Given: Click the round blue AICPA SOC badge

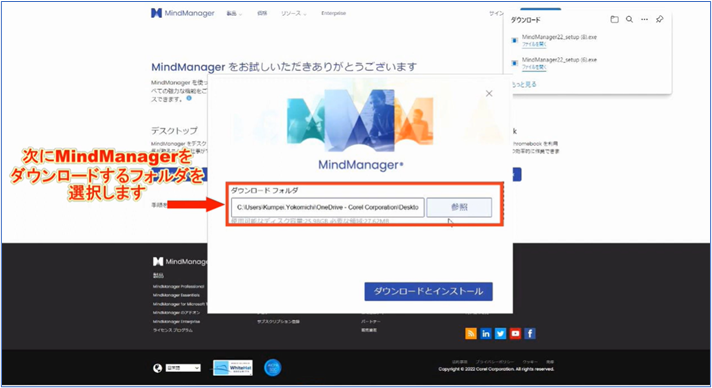Looking at the screenshot, I should (x=272, y=368).
